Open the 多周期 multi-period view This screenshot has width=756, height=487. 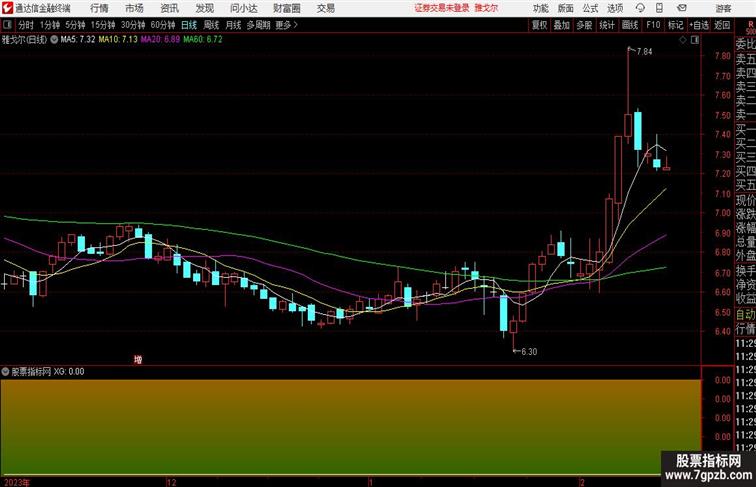pos(258,25)
